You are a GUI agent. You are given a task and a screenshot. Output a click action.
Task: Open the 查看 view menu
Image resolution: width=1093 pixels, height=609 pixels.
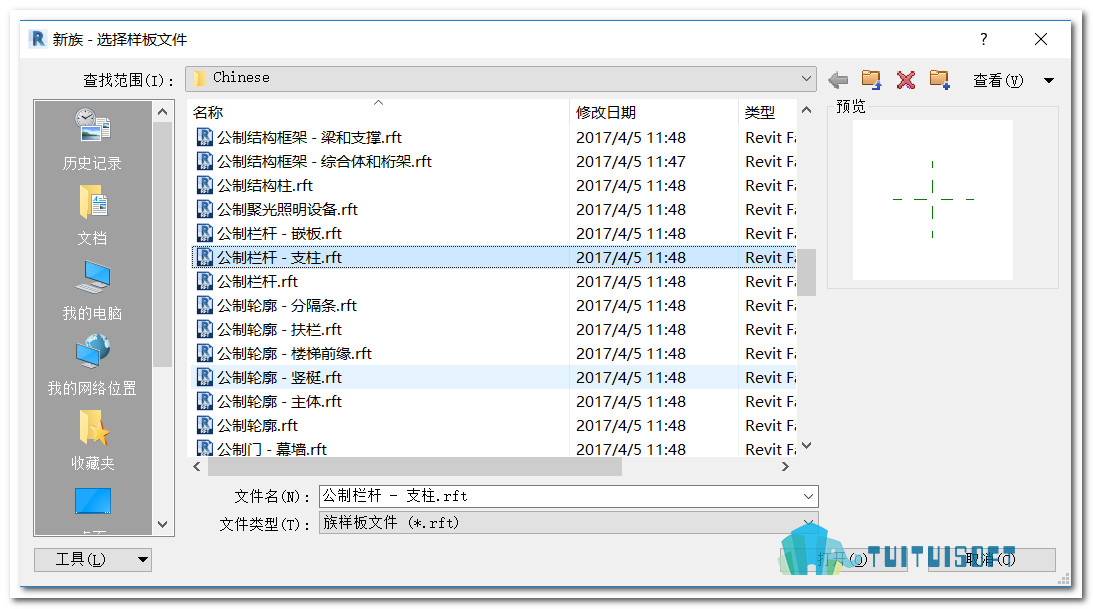[998, 80]
